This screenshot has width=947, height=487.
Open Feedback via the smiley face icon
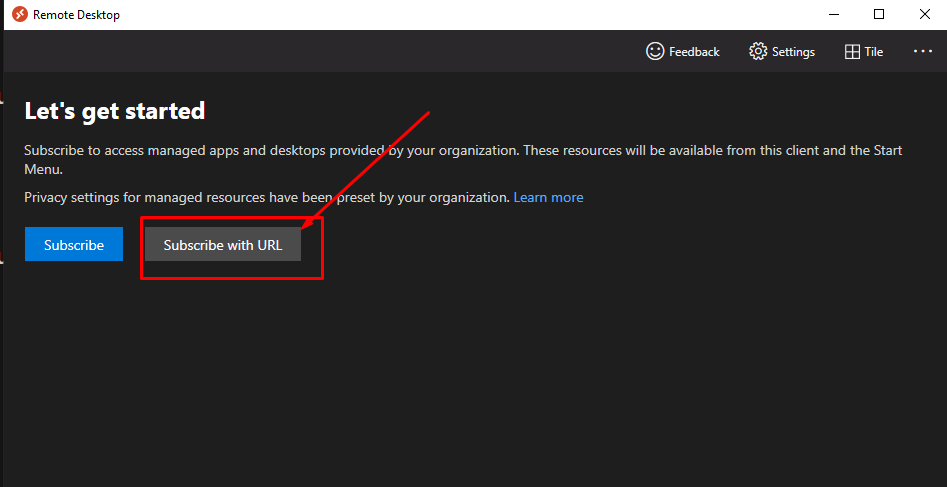tap(655, 51)
